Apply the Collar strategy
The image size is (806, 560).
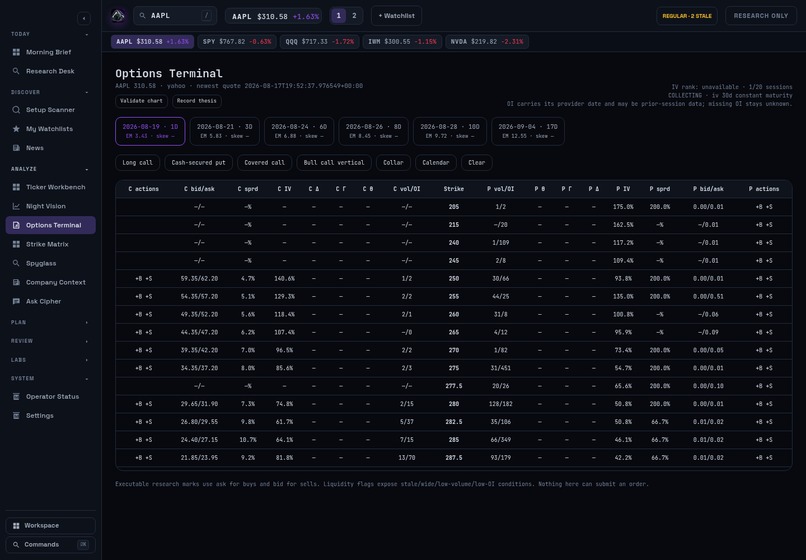pyautogui.click(x=393, y=162)
